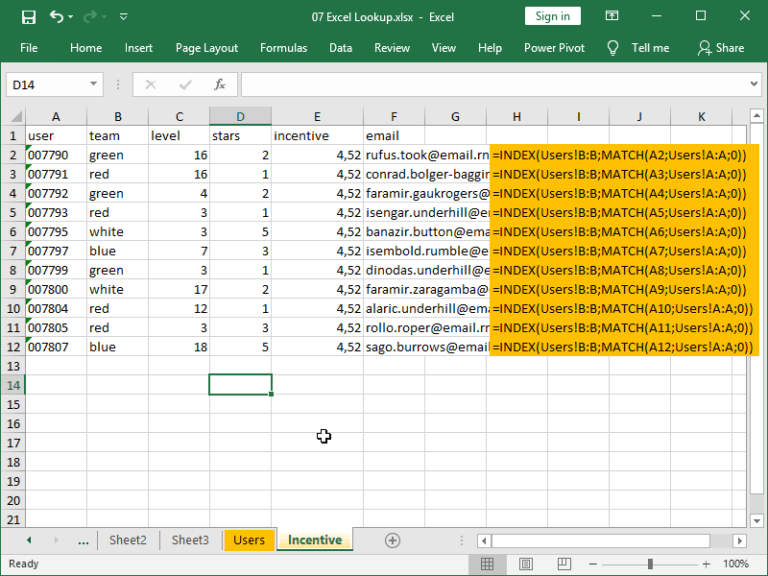Open zoom dialog via 100% label
The height and width of the screenshot is (576, 768).
pos(735,564)
